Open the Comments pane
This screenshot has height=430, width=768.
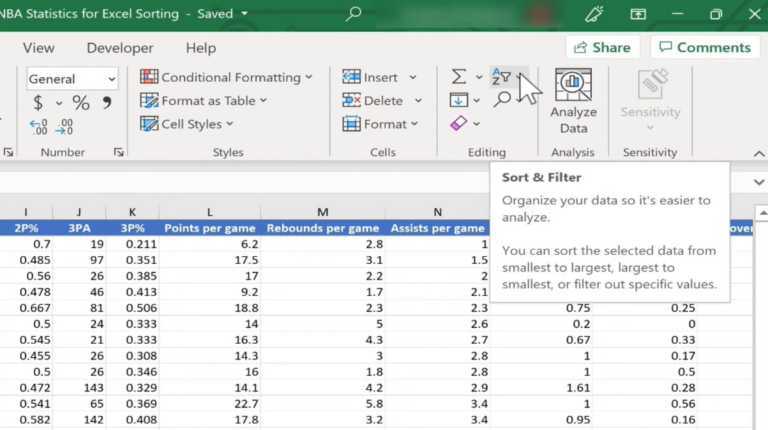pyautogui.click(x=704, y=47)
